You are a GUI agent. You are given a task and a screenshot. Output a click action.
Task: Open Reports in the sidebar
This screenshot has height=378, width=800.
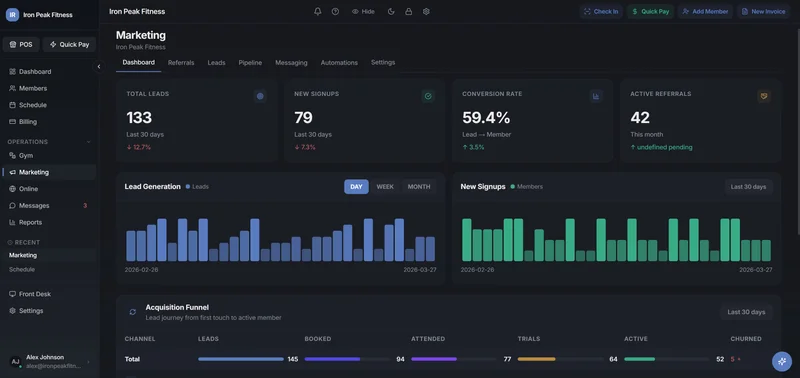(49, 222)
